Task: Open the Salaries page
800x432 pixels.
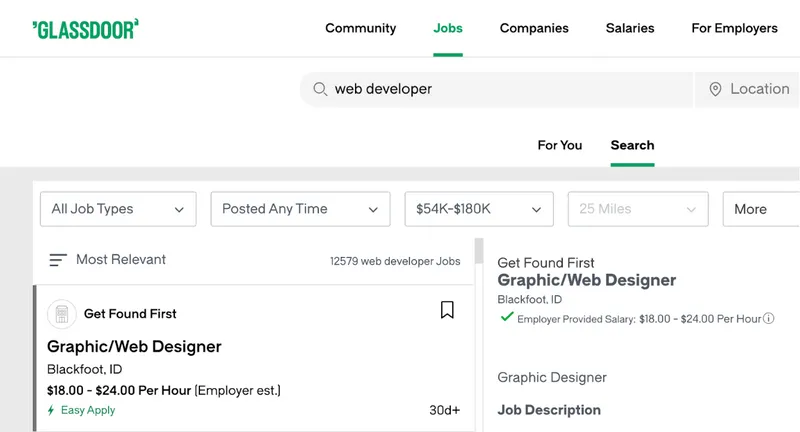Action: pos(630,28)
